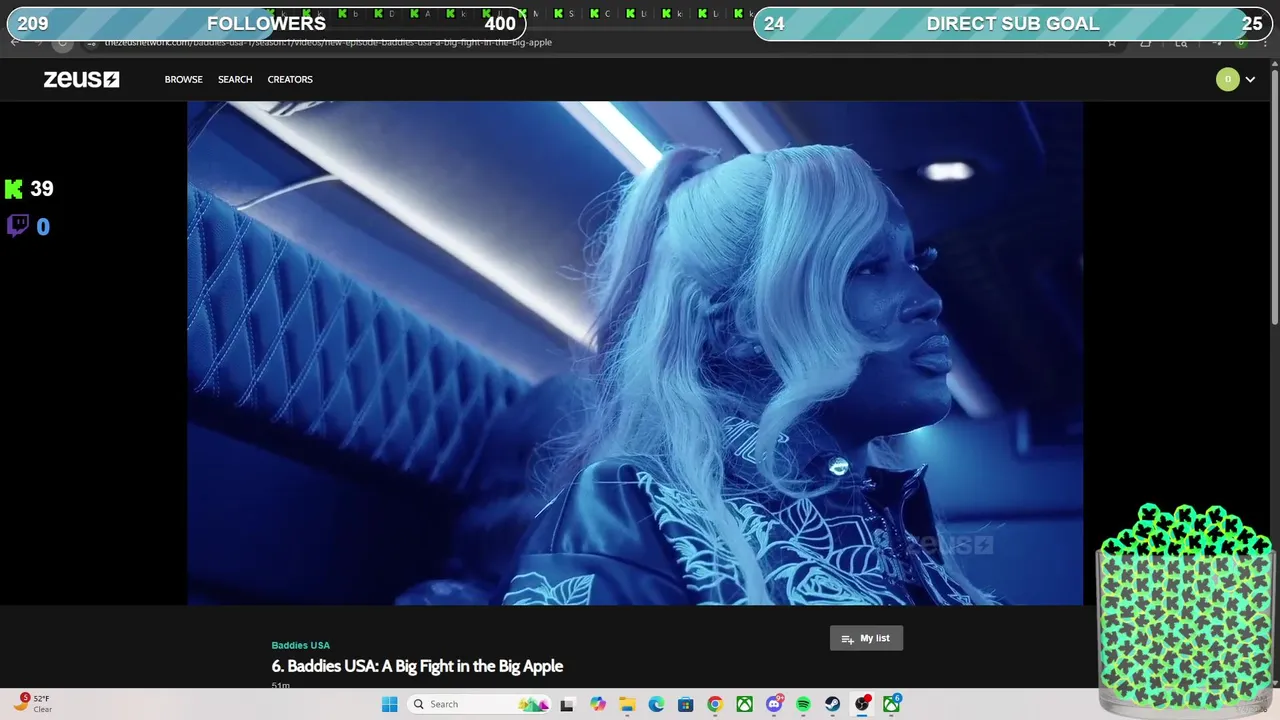Expand the account dropdown chevron

pyautogui.click(x=1250, y=80)
